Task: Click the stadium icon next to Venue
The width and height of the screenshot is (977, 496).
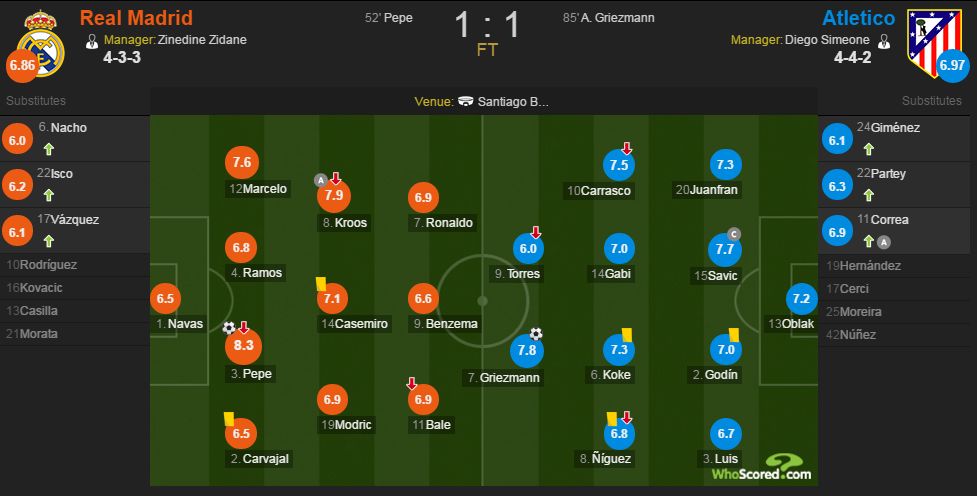Action: [x=465, y=101]
